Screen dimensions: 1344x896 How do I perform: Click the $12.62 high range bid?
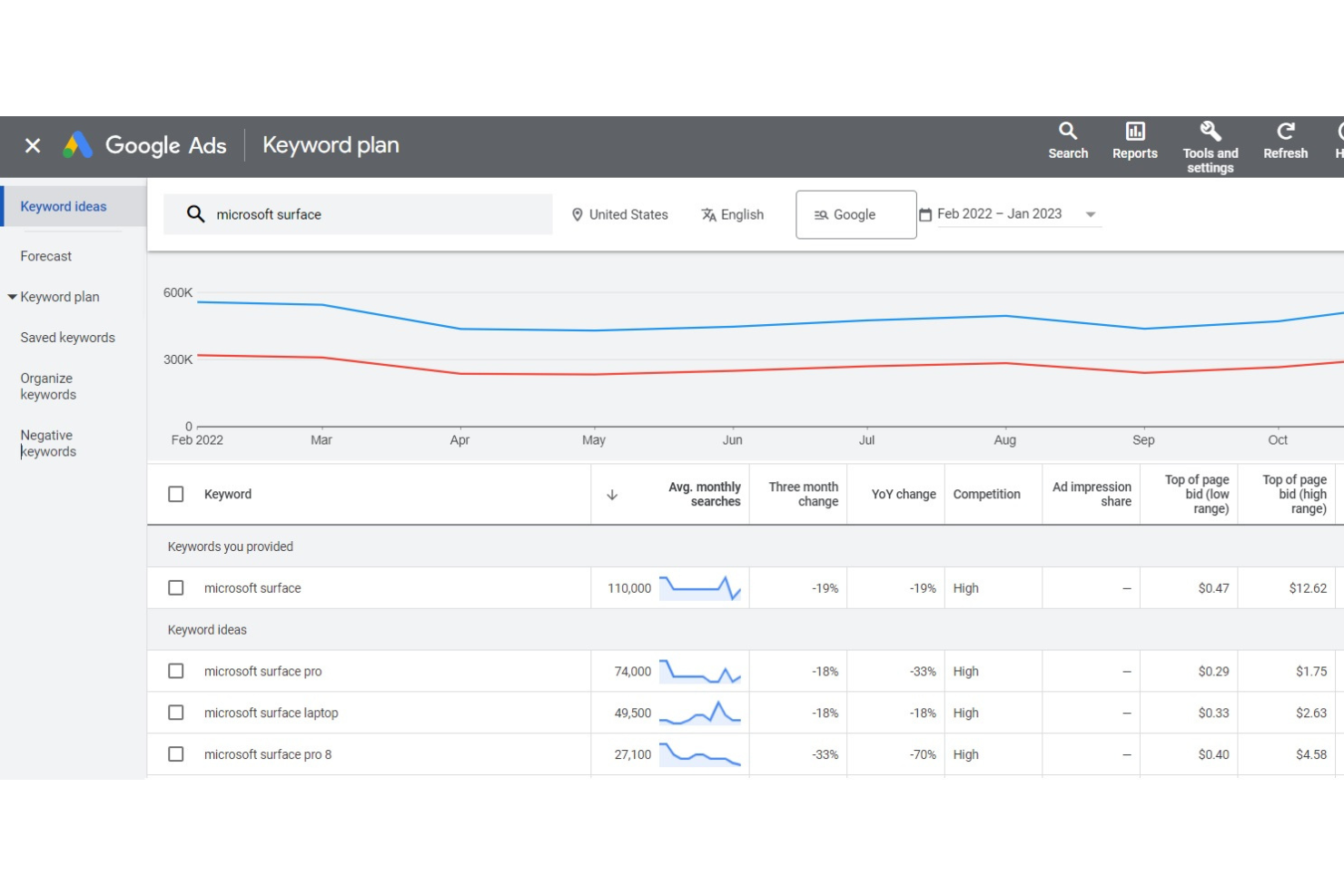[1308, 588]
